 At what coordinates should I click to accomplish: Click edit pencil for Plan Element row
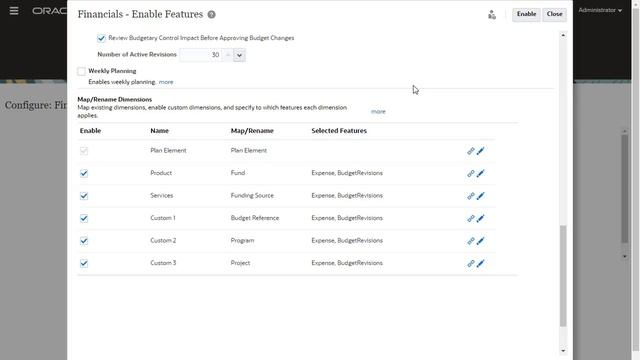tap(480, 151)
